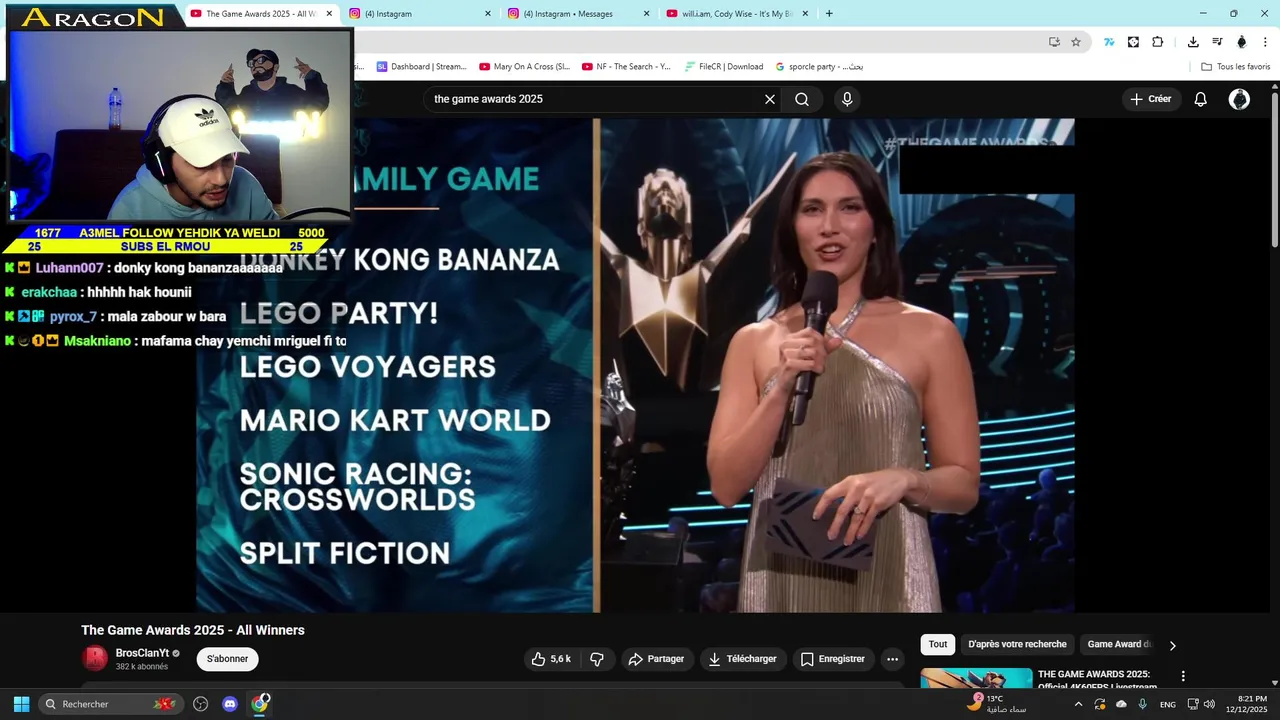Screen dimensions: 1280x720
Task: Select the 'Game Award' filter chip
Action: [x=1118, y=645]
